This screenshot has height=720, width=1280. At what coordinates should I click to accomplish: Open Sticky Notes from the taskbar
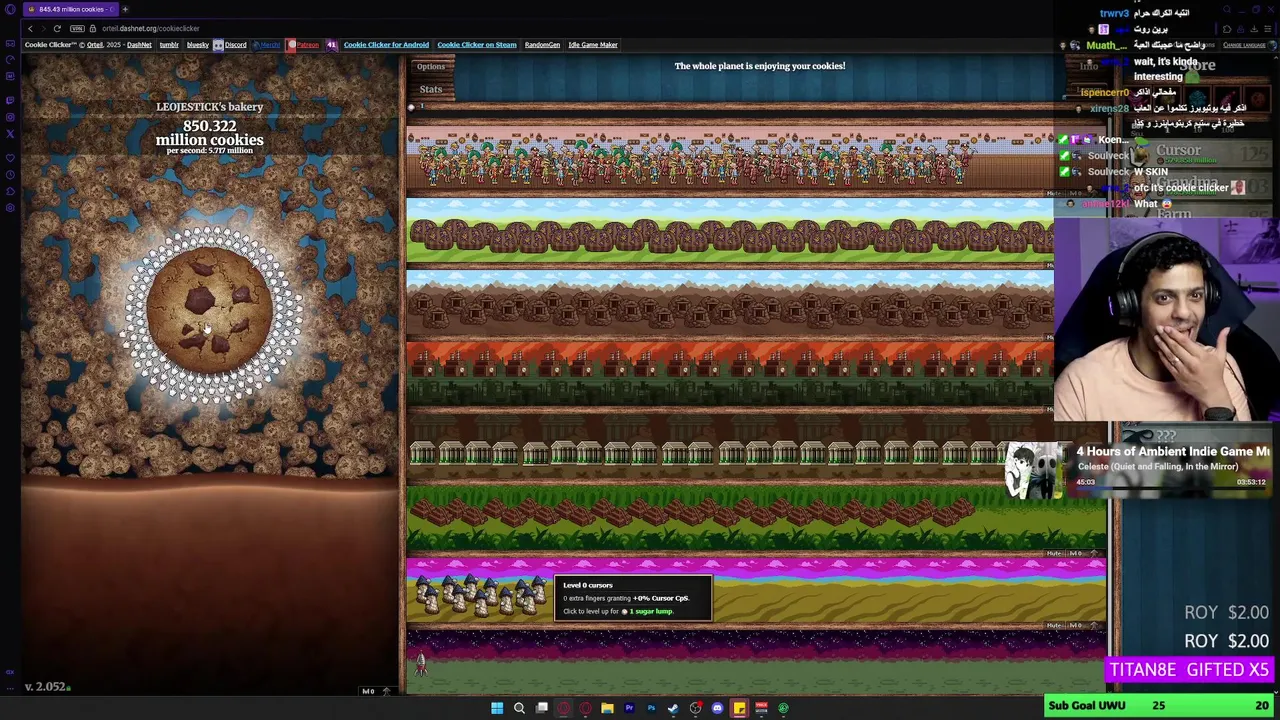pyautogui.click(x=739, y=708)
